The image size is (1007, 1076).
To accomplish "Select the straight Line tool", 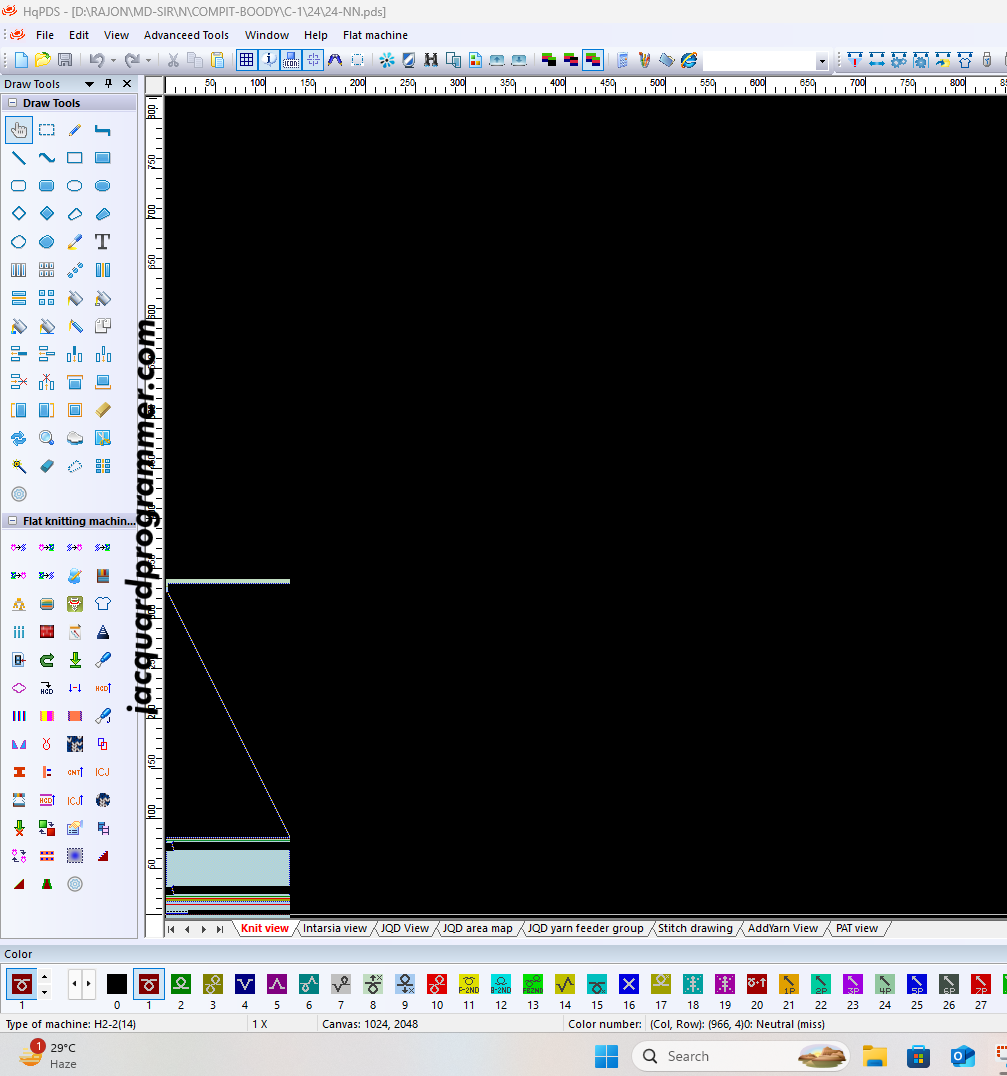I will tap(19, 158).
